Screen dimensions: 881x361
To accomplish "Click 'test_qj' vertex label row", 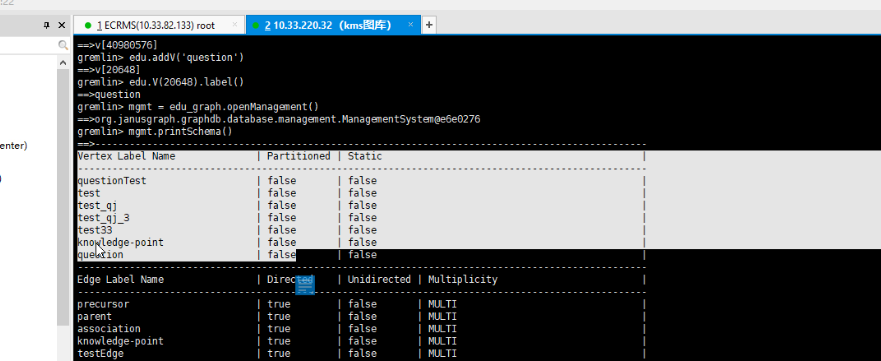I will tap(361, 205).
